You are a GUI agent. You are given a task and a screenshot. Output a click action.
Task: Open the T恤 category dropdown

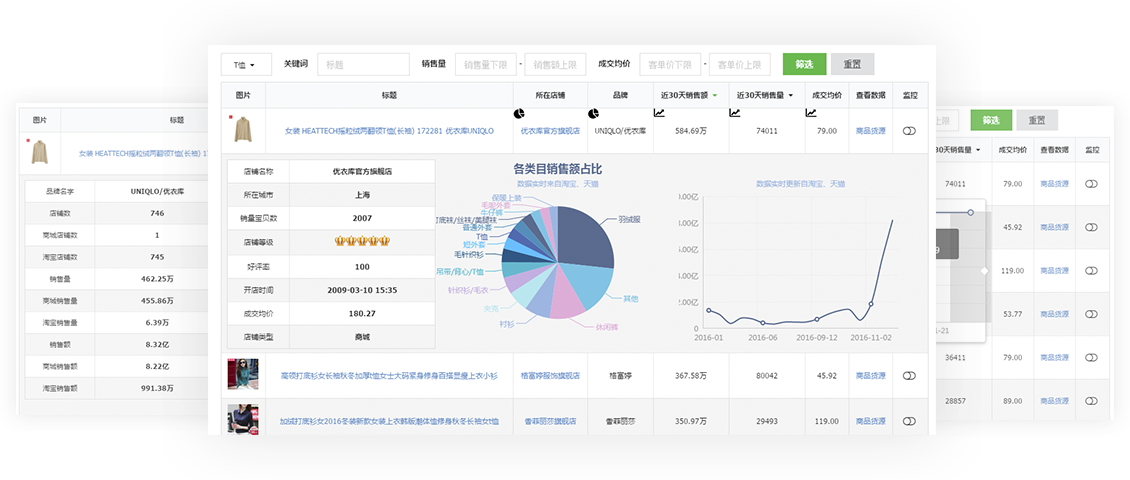tap(245, 65)
